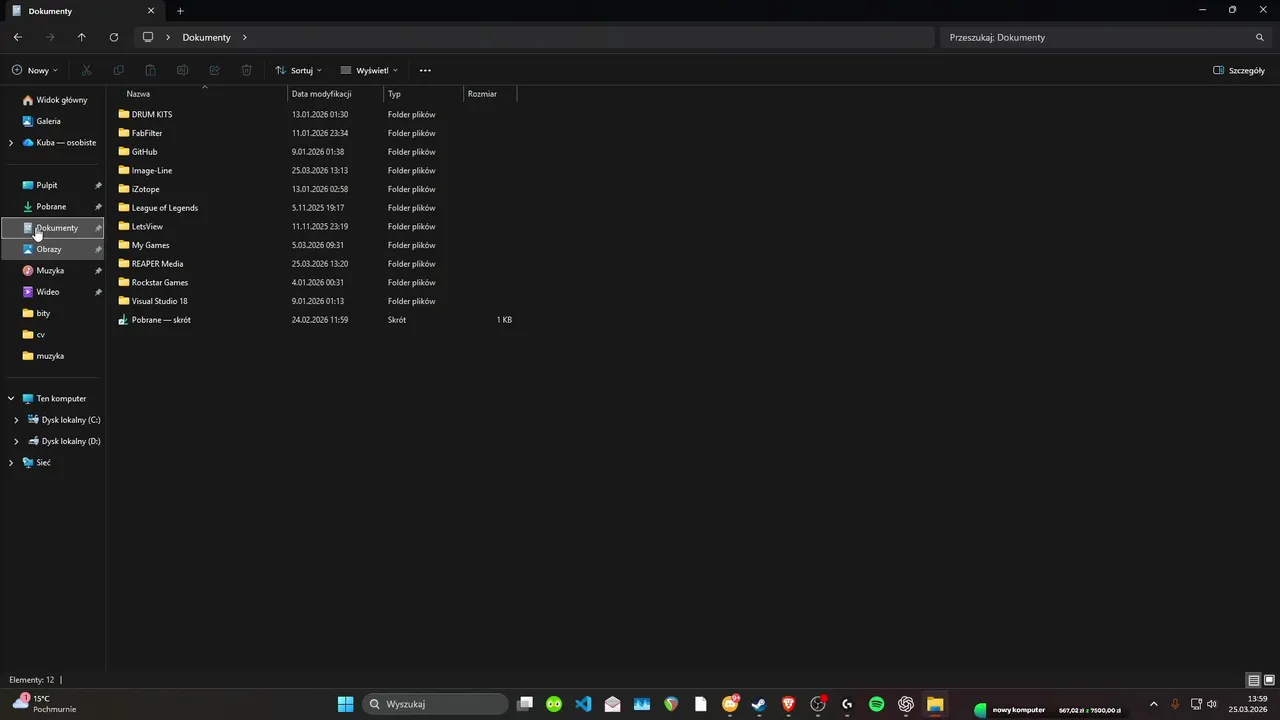Toggle the Szczegóły details pane
Viewport: 1280px width, 720px height.
click(1239, 70)
